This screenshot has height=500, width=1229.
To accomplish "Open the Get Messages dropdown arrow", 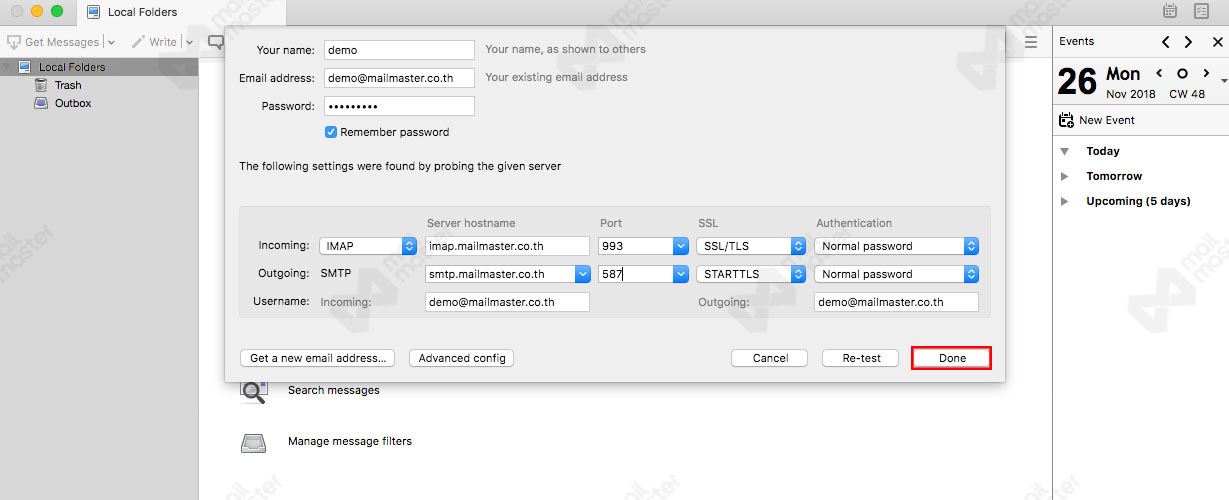I will pos(111,43).
